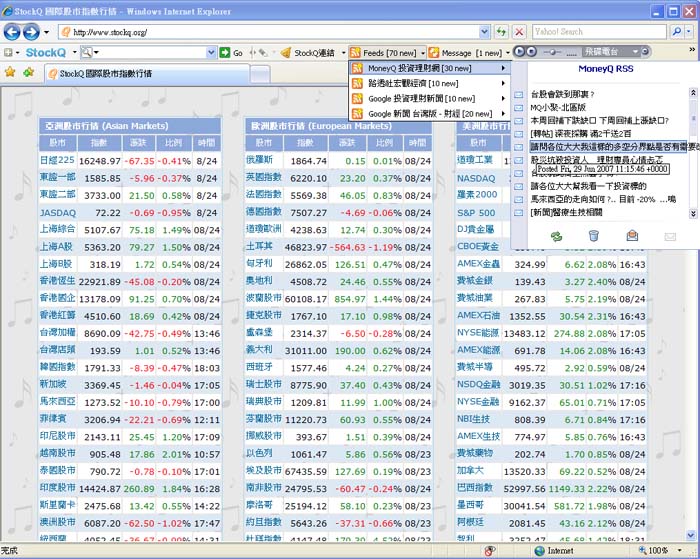Select Google 新聞 台灣版 - 財經 feed
Image resolution: width=700 pixels, height=559 pixels.
[429, 114]
